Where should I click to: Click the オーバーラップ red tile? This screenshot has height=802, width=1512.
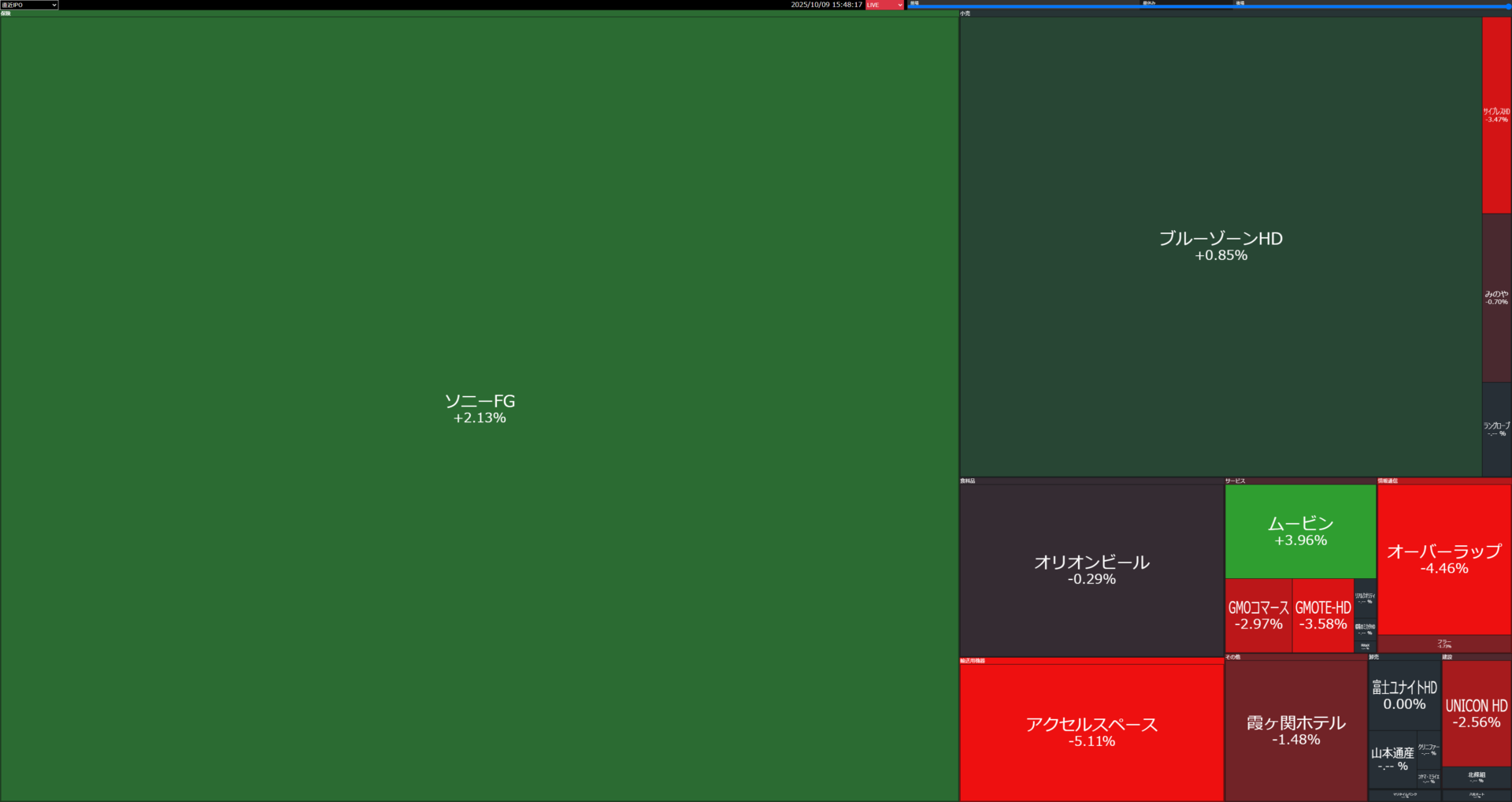(1443, 559)
